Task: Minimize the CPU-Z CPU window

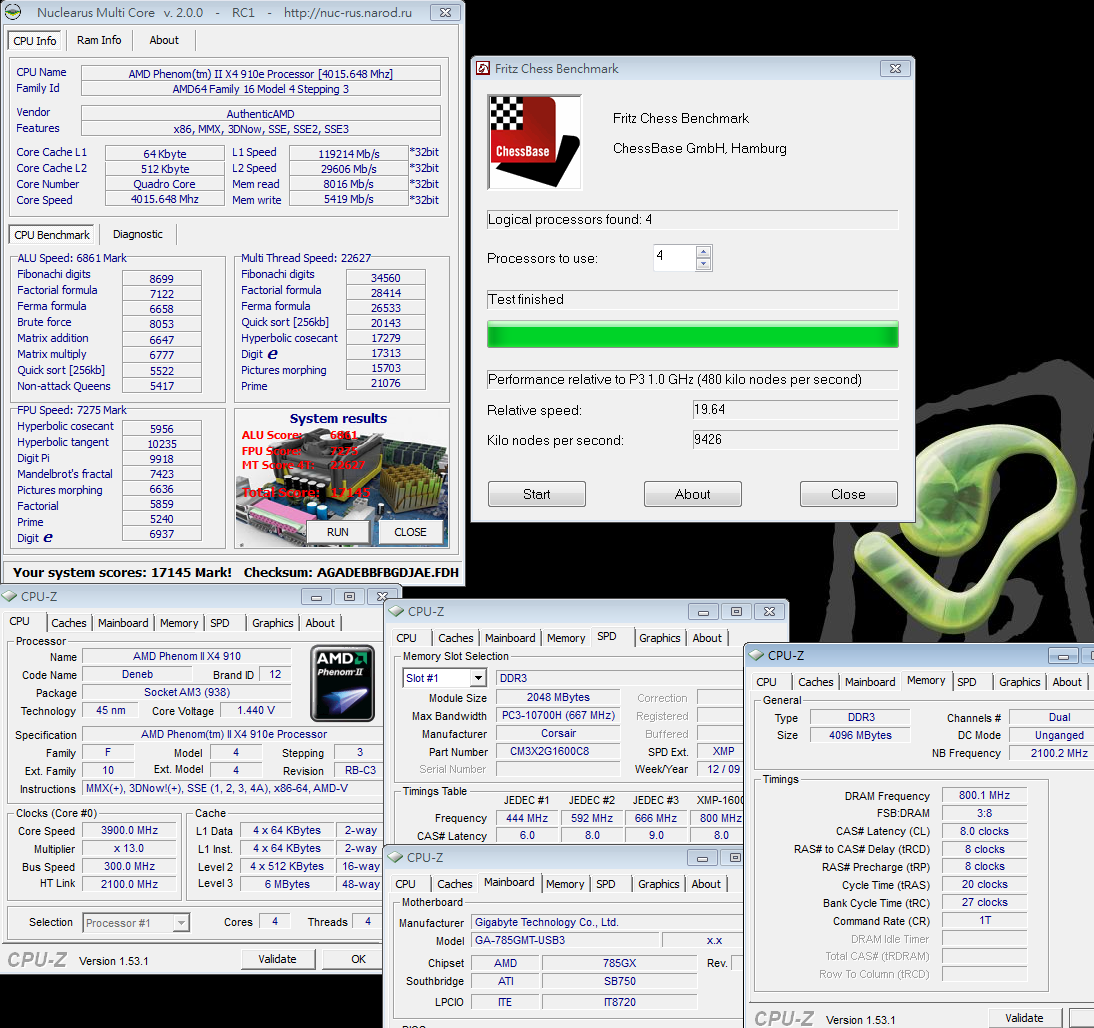Action: click(x=317, y=597)
